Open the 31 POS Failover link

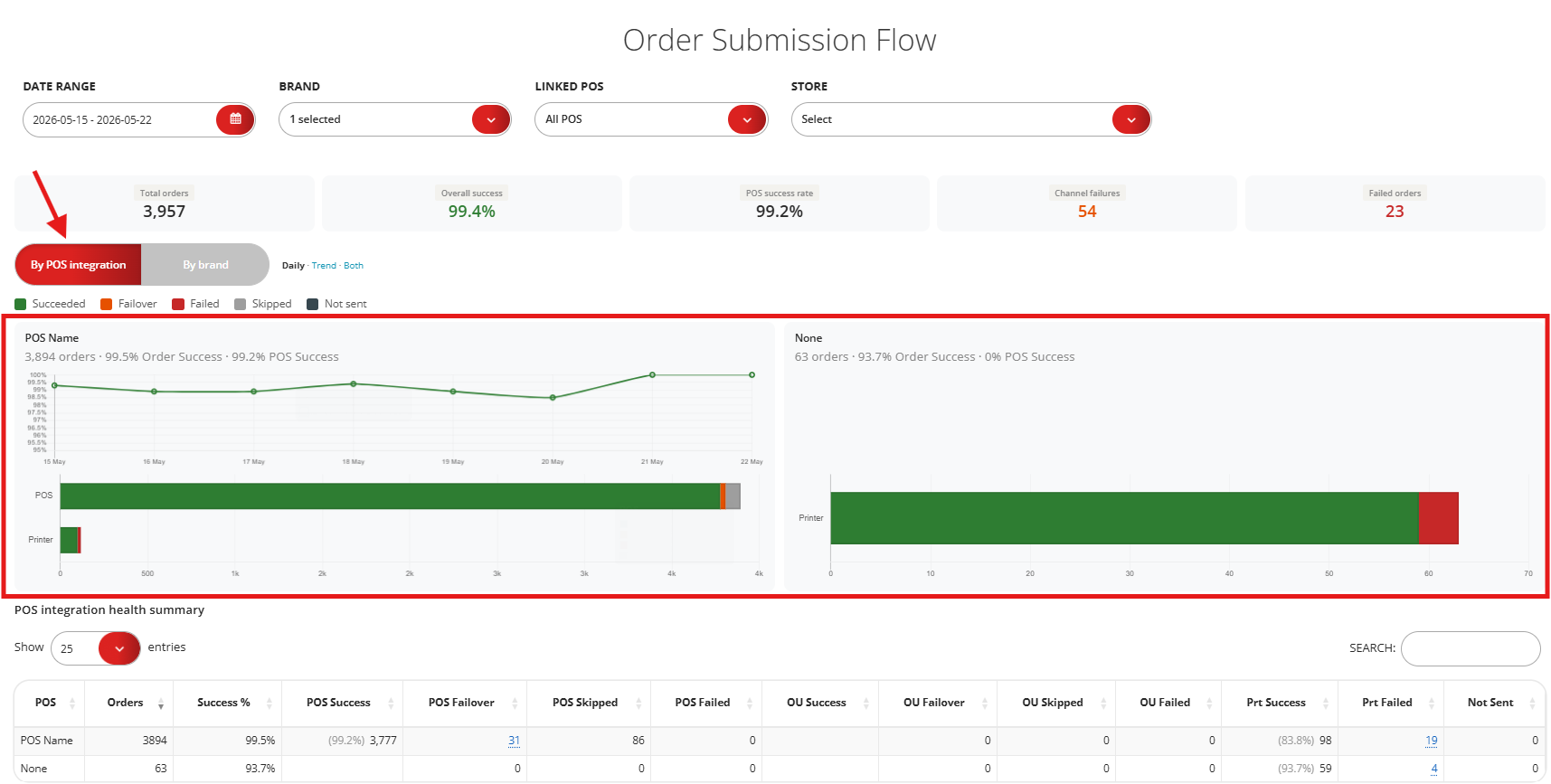[514, 741]
